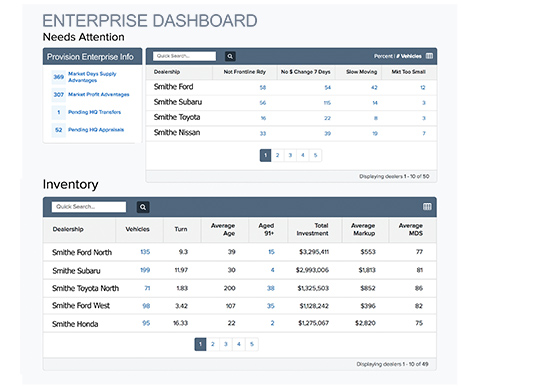Click the 52 count badge

(x=58, y=130)
